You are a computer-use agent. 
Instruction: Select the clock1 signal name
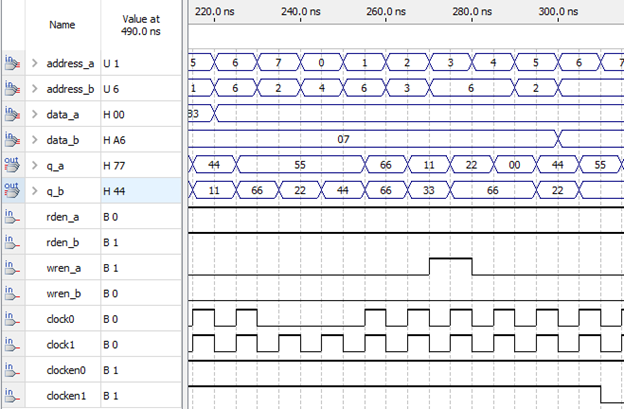[x=62, y=345]
